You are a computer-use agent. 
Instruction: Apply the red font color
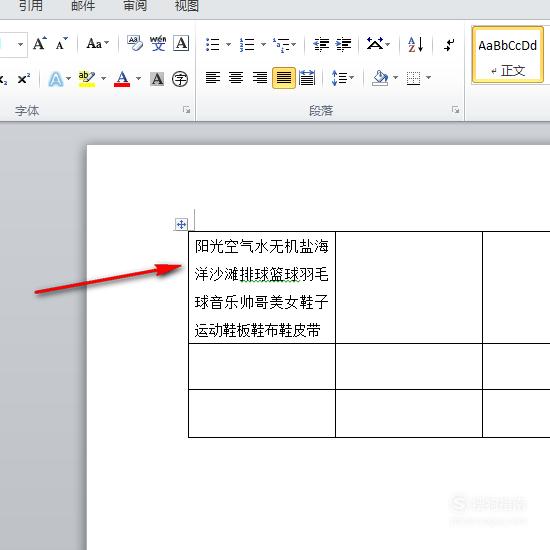[122, 79]
